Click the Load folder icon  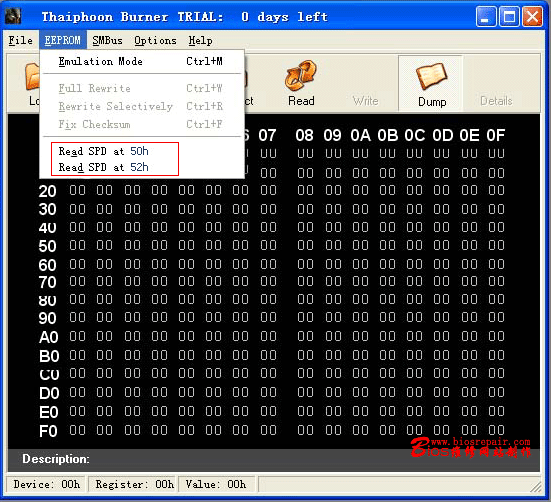[x=32, y=76]
